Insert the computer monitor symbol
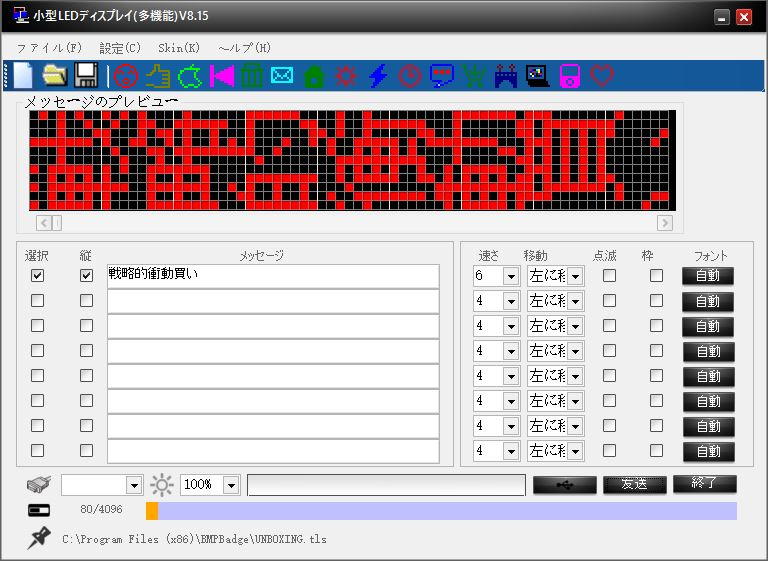Viewport: 768px width, 561px height. pos(538,76)
